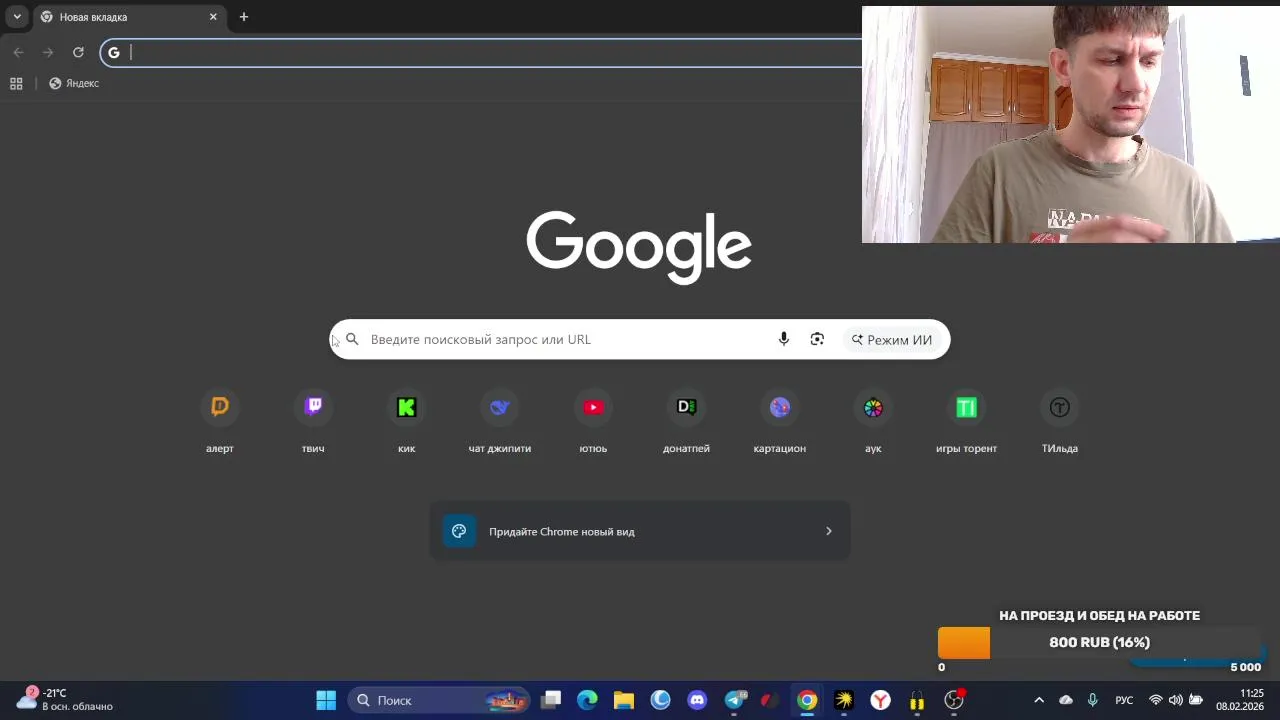Open the OneDrive cloud tray icon
This screenshot has height=720, width=1280.
[1066, 700]
